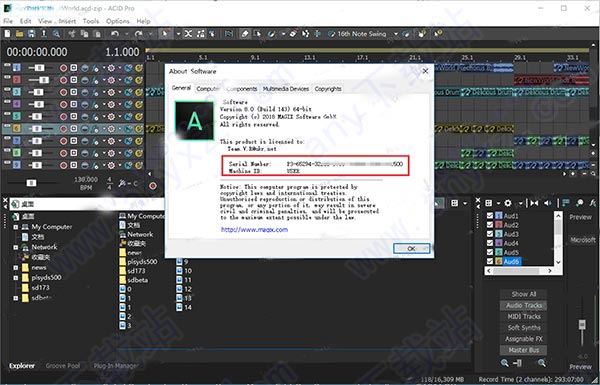The height and width of the screenshot is (385, 600).
Task: Click the Cut scissors icon in toolbar
Action: click(x=72, y=34)
